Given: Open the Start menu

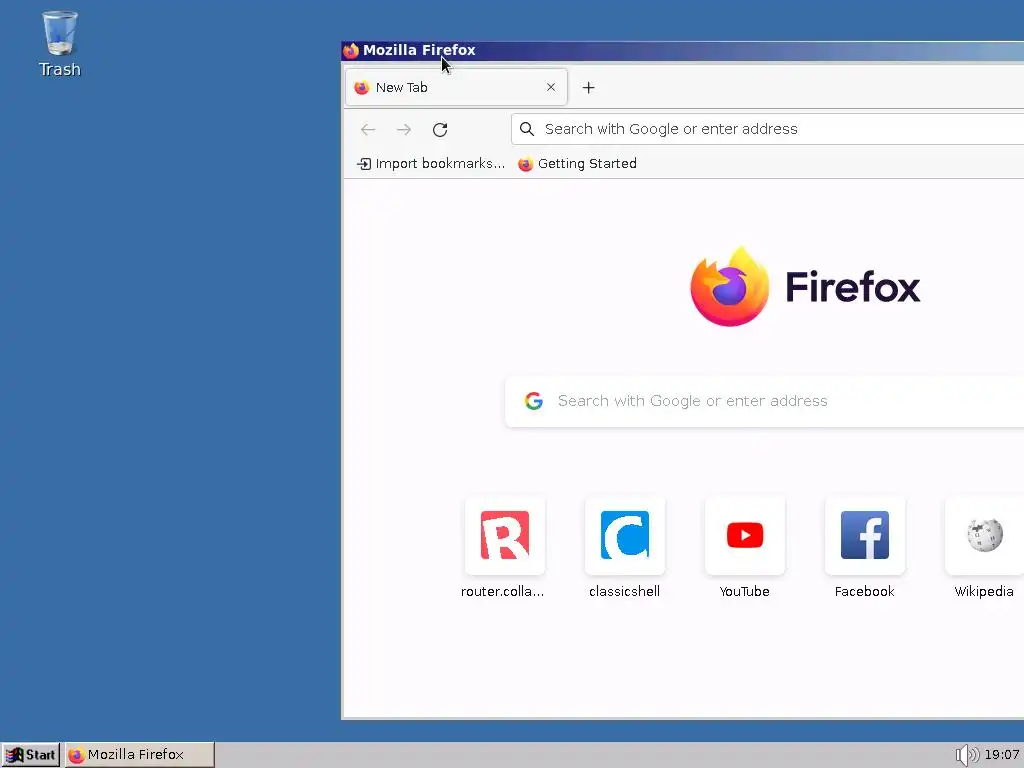Looking at the screenshot, I should [x=31, y=755].
